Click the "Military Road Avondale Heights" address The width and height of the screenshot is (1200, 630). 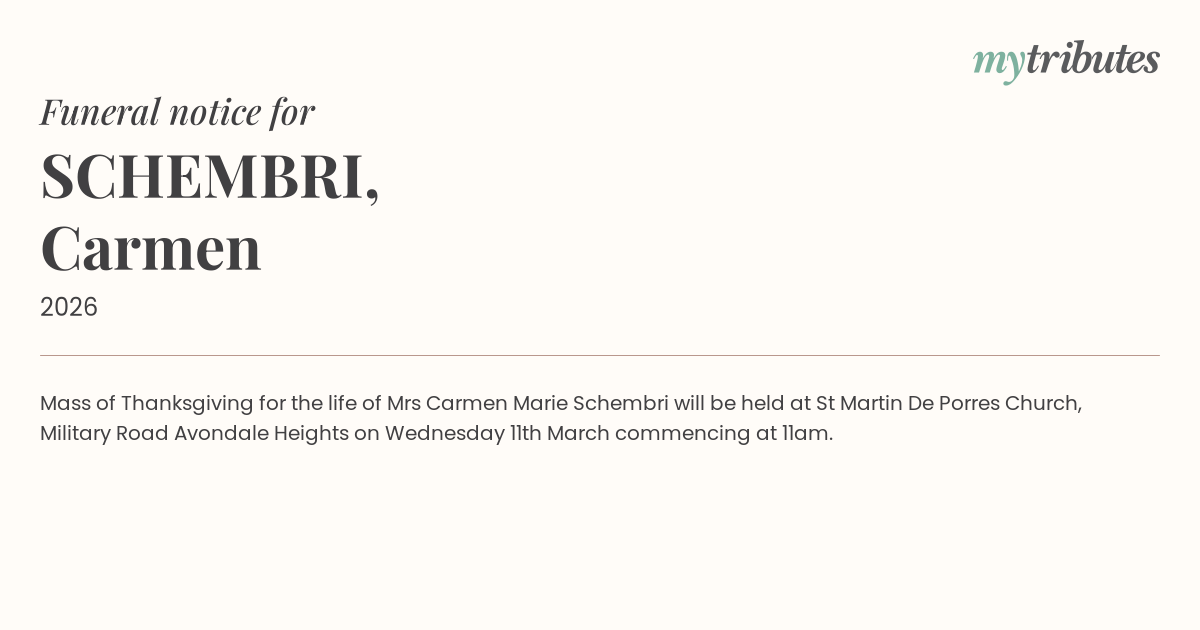[x=194, y=434]
